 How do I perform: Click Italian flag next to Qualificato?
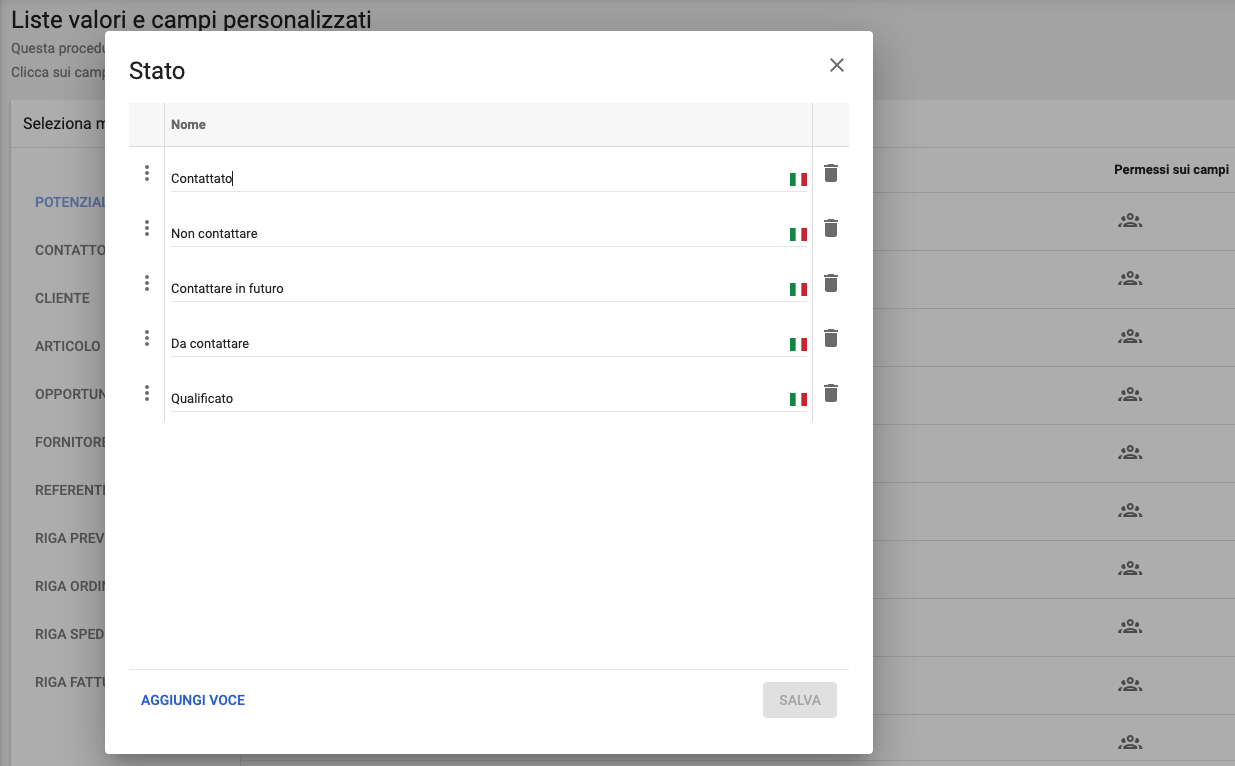tap(798, 400)
